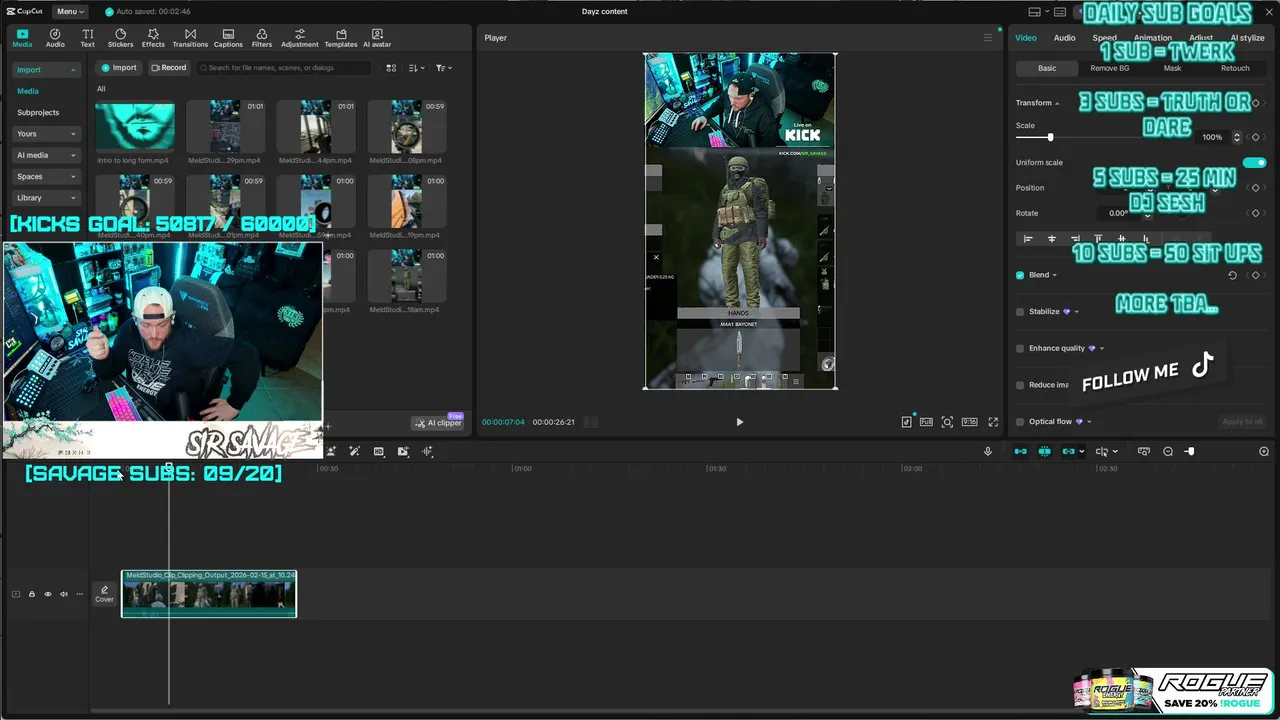The height and width of the screenshot is (720, 1280).
Task: Select the Retouch sub-tab
Action: (1235, 68)
